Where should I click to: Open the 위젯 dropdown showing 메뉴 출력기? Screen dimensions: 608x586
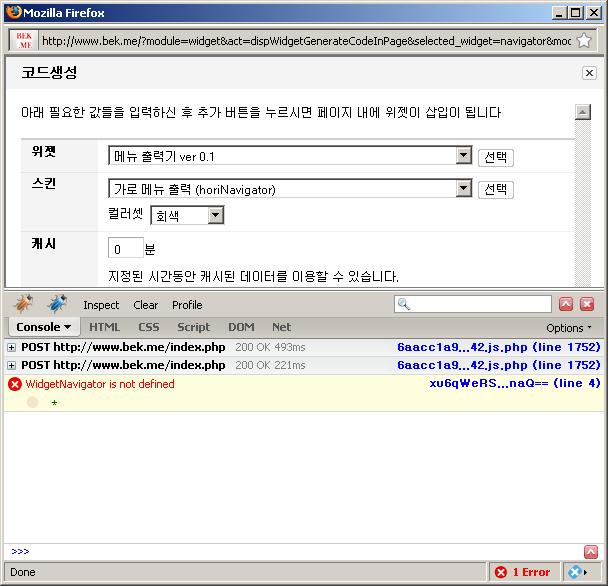click(290, 156)
